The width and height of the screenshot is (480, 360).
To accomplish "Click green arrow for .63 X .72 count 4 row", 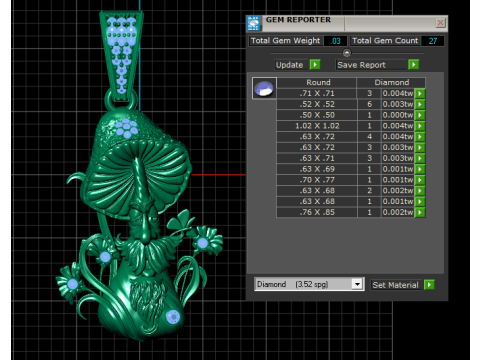I will point(420,136).
